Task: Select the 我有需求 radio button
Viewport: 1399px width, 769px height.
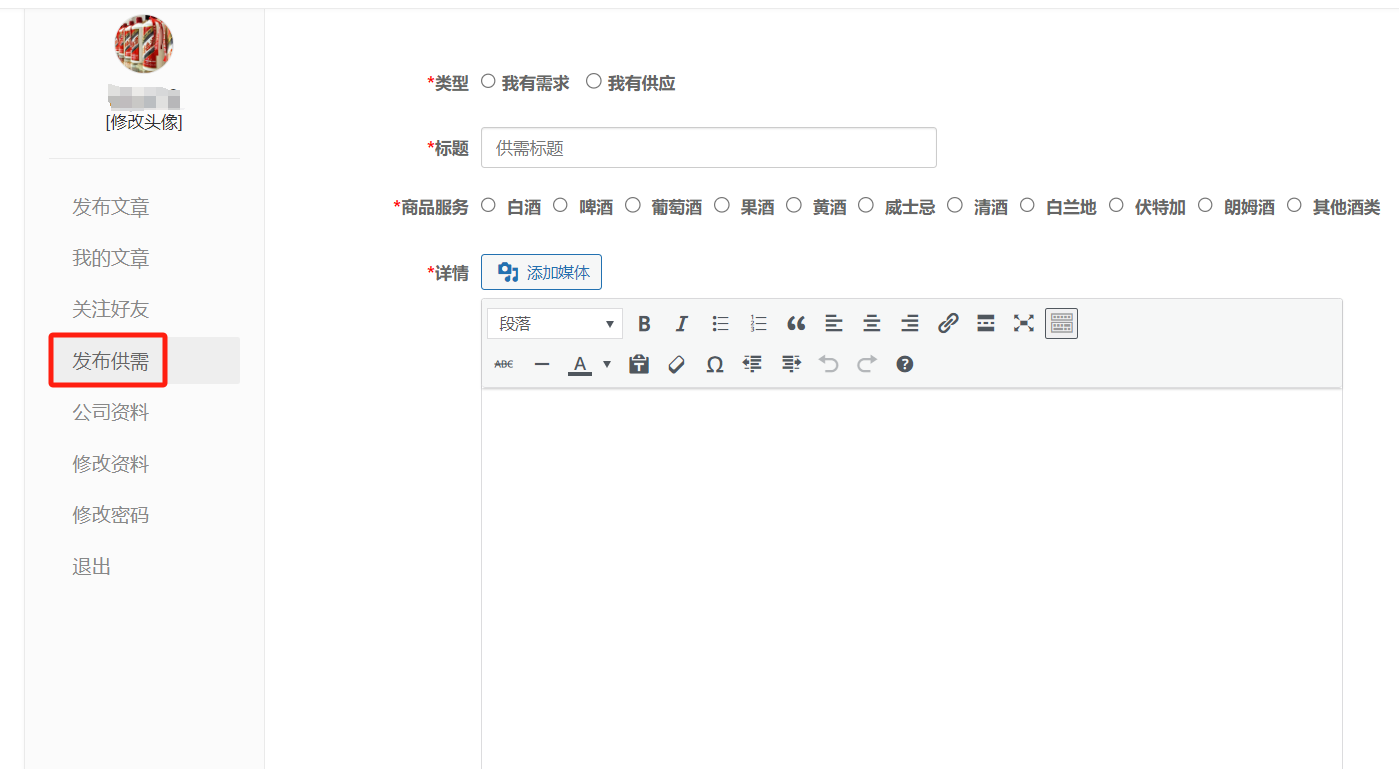Action: 488,82
